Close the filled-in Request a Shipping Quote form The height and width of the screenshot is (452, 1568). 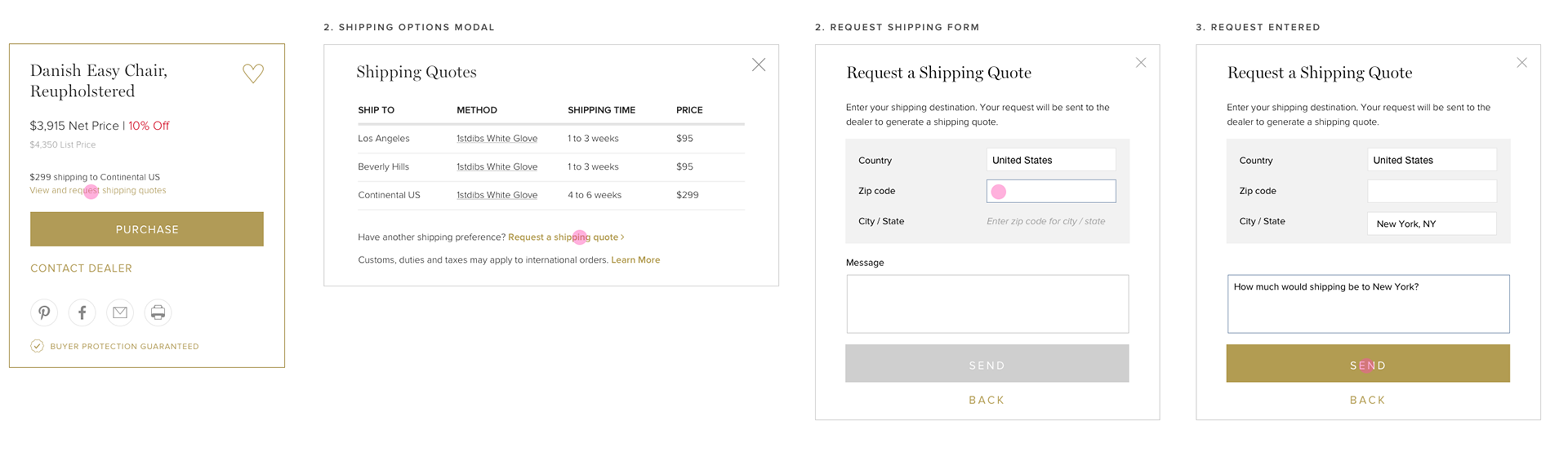(x=1521, y=63)
